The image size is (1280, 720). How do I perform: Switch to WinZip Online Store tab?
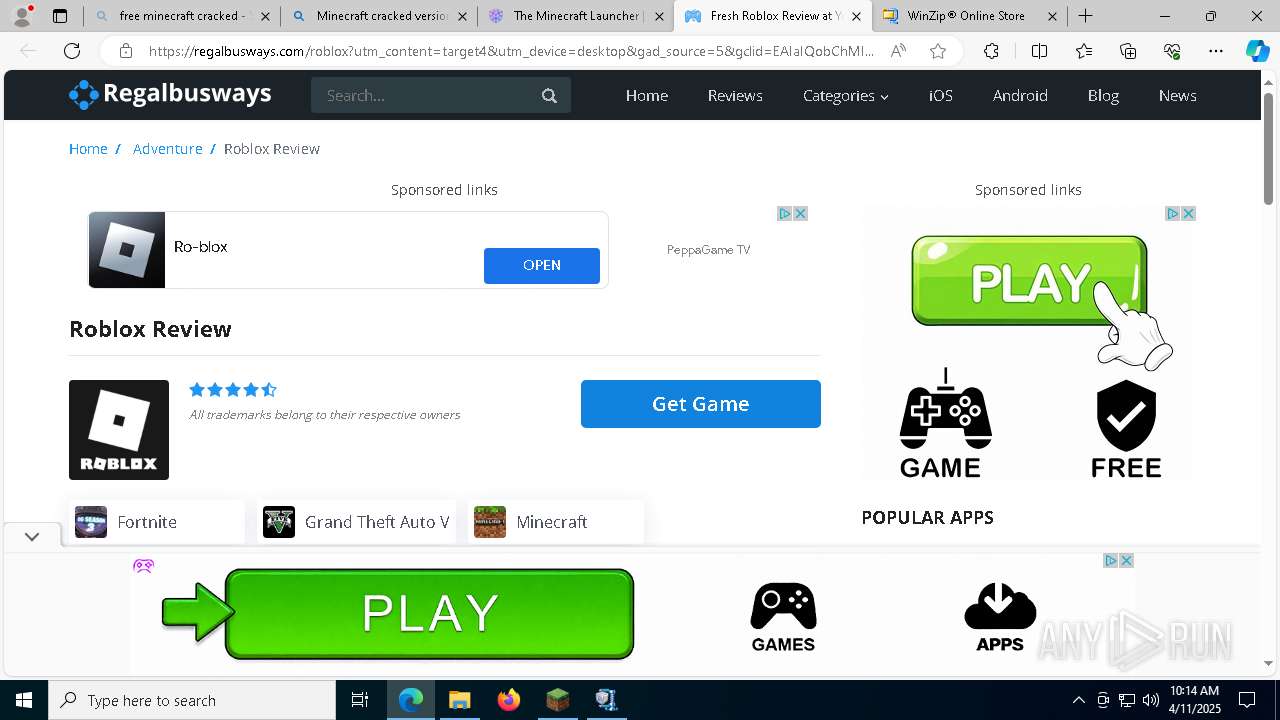969,16
